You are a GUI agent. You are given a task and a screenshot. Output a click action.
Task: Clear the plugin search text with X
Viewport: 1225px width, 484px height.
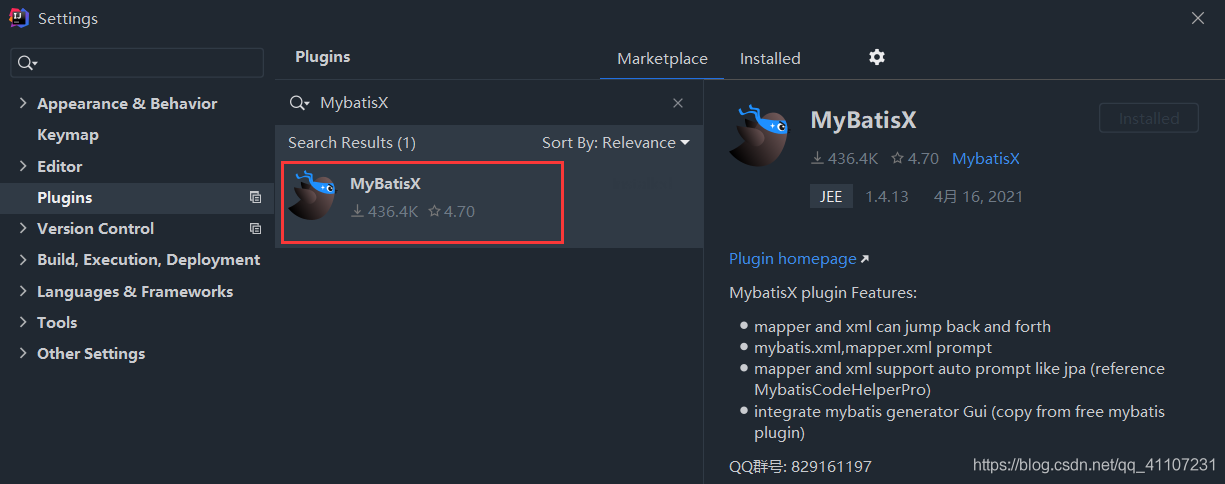pyautogui.click(x=678, y=103)
